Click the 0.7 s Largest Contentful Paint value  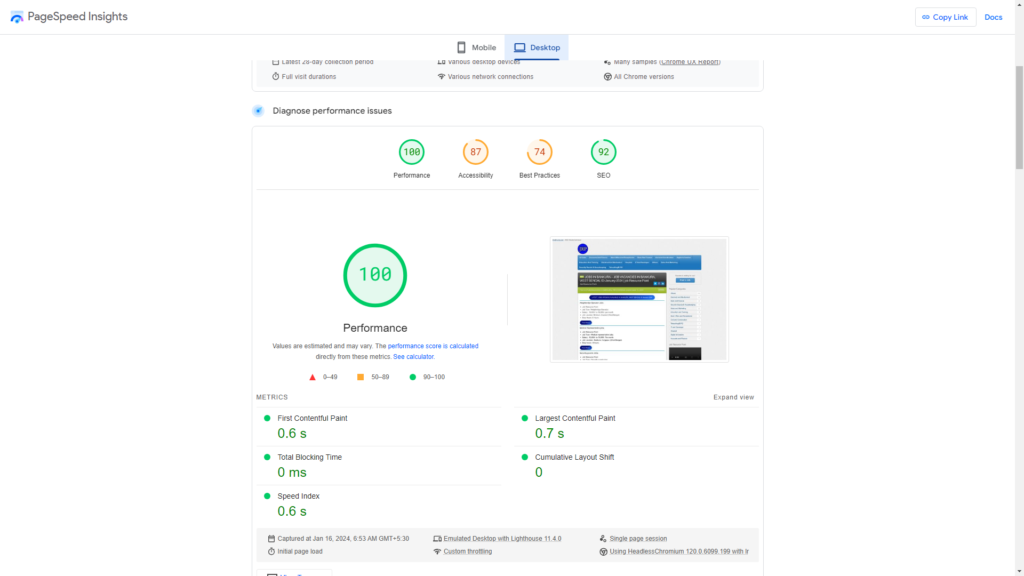pos(549,434)
